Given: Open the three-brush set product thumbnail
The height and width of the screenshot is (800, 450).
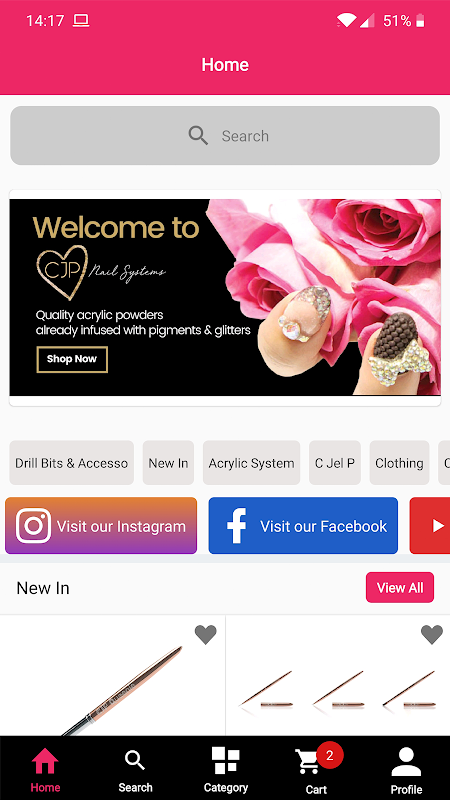Looking at the screenshot, I should [338, 676].
